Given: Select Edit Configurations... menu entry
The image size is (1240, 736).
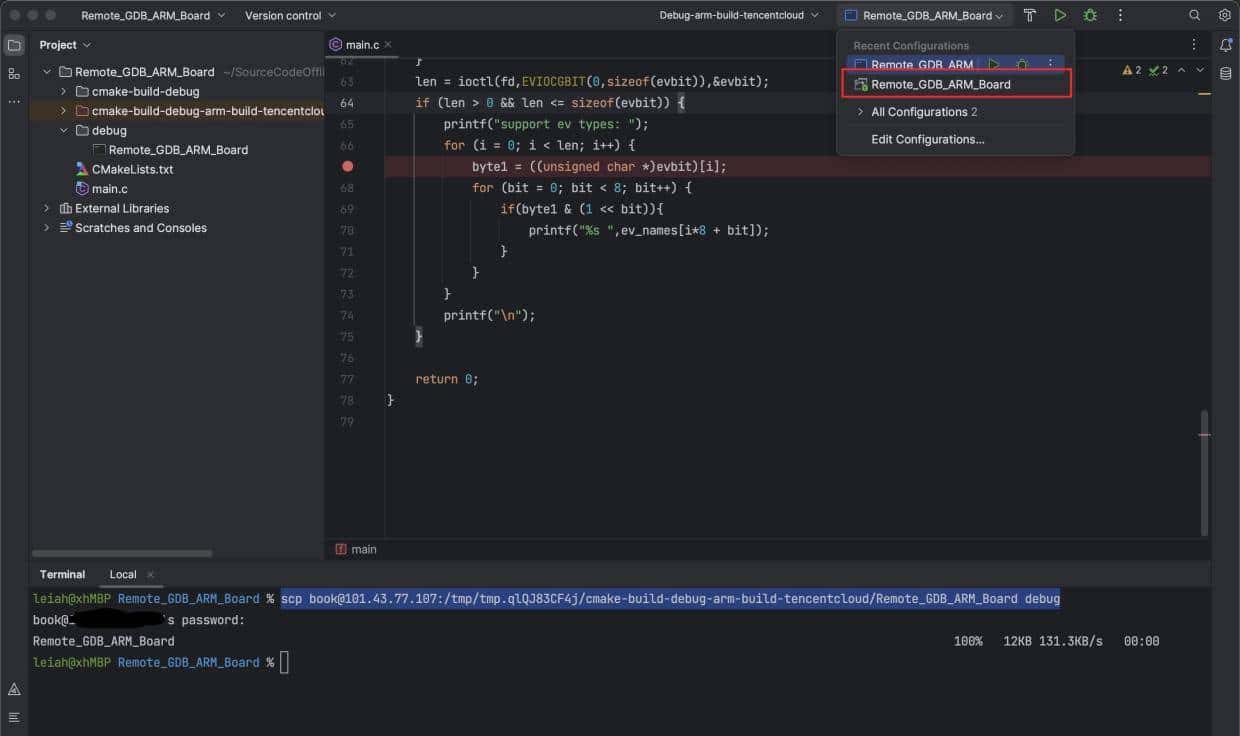Looking at the screenshot, I should (x=927, y=139).
